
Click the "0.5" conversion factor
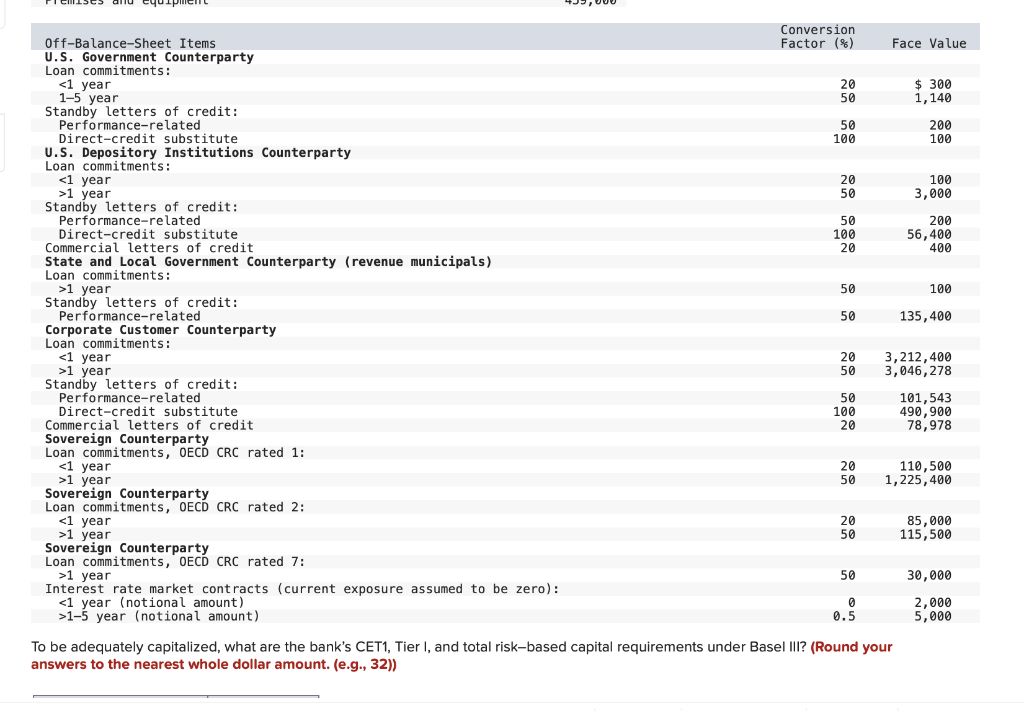tap(844, 616)
